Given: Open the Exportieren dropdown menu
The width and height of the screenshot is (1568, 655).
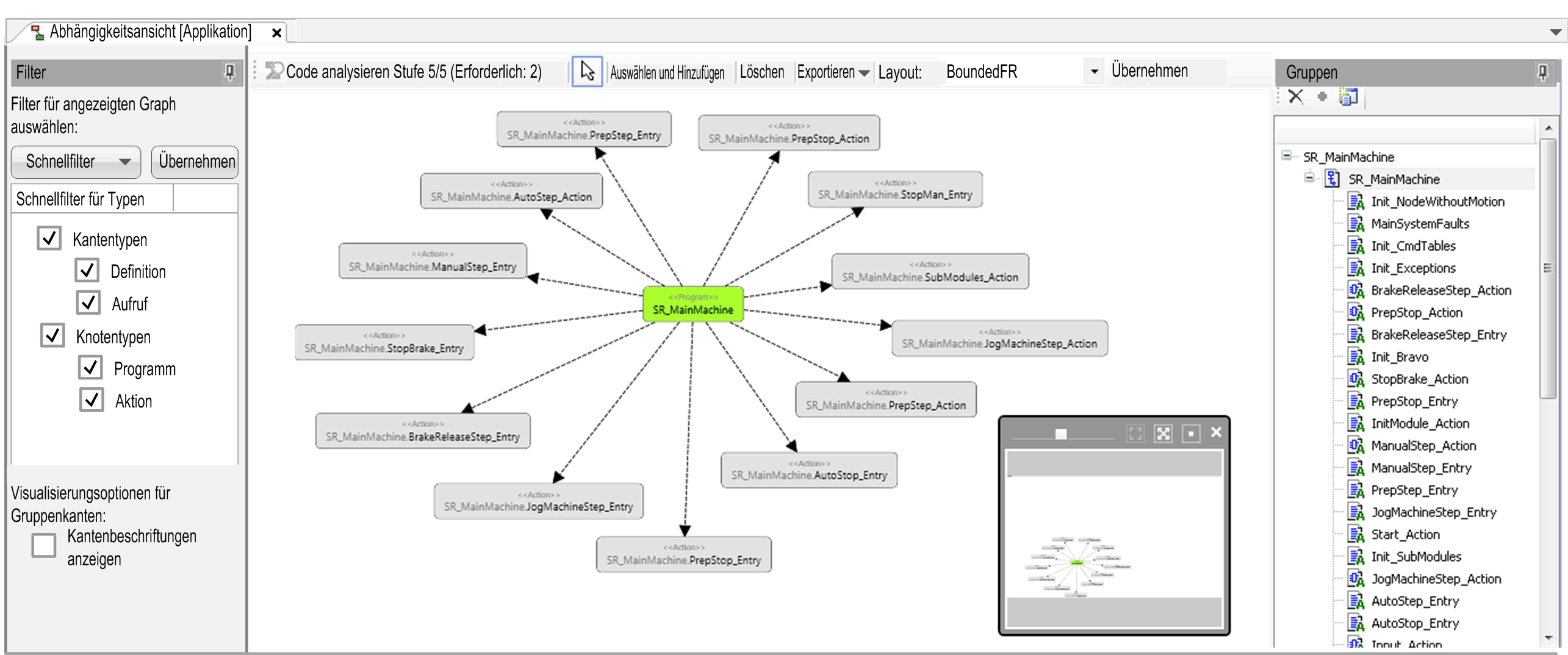Looking at the screenshot, I should [833, 72].
